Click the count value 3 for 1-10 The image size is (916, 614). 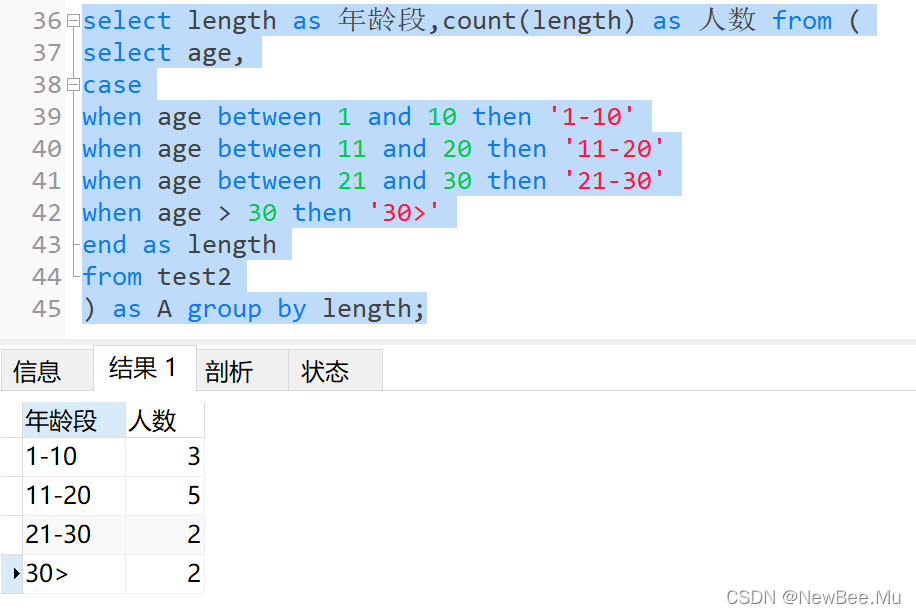[165, 456]
